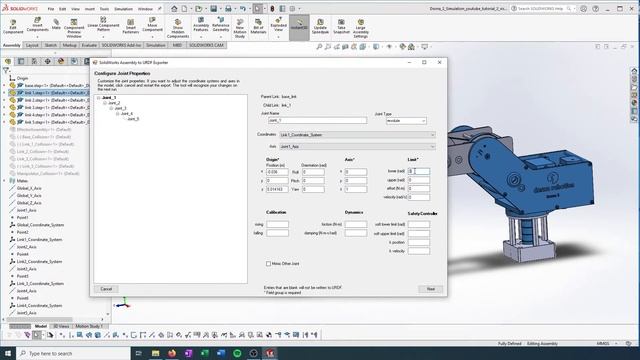The width and height of the screenshot is (640, 360).
Task: Select Link1_Coordinate_System in the feature tree
Action: [x=39, y=240]
